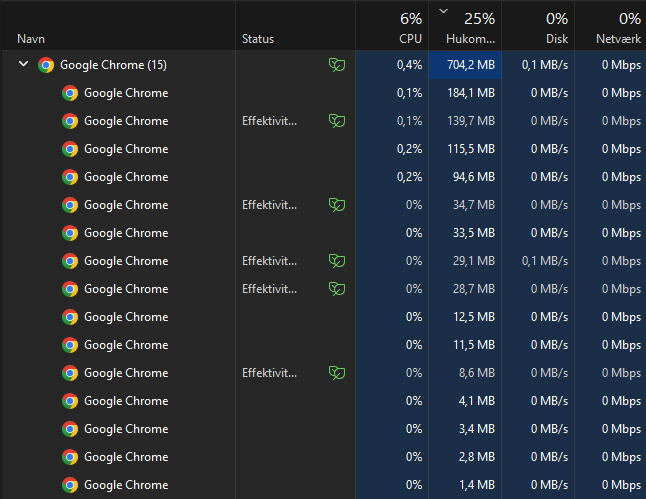Click the 11,5 MB memory value
Screen dimensions: 646x499
click(474, 345)
